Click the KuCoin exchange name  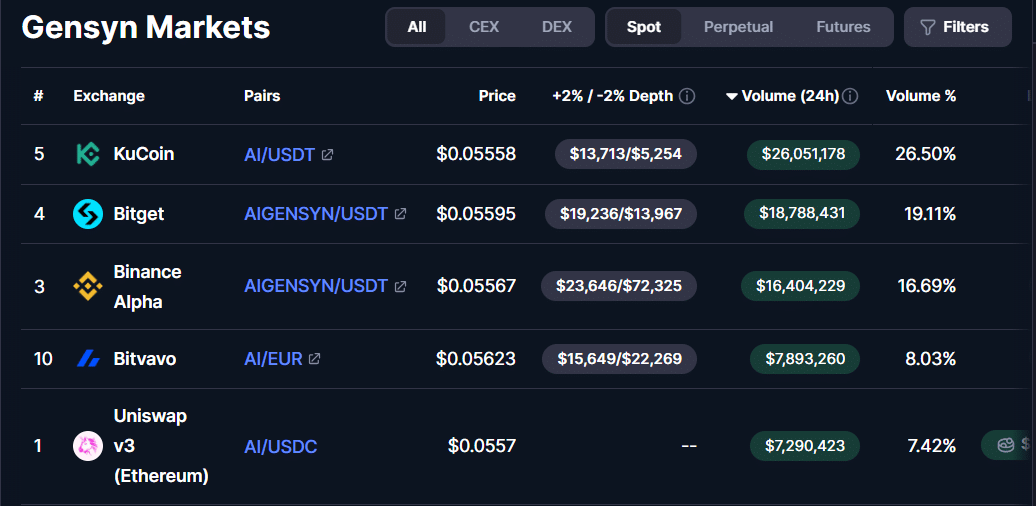pos(144,155)
